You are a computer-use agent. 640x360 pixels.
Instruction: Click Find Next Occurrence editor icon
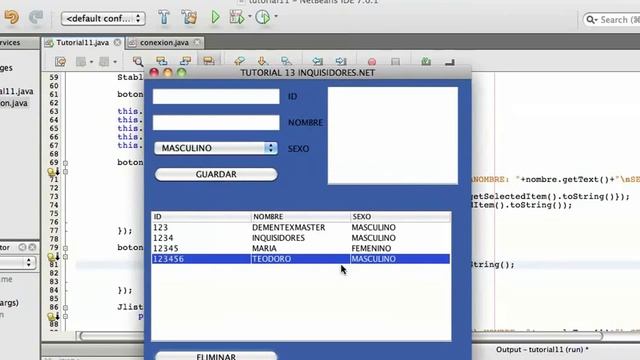point(185,62)
